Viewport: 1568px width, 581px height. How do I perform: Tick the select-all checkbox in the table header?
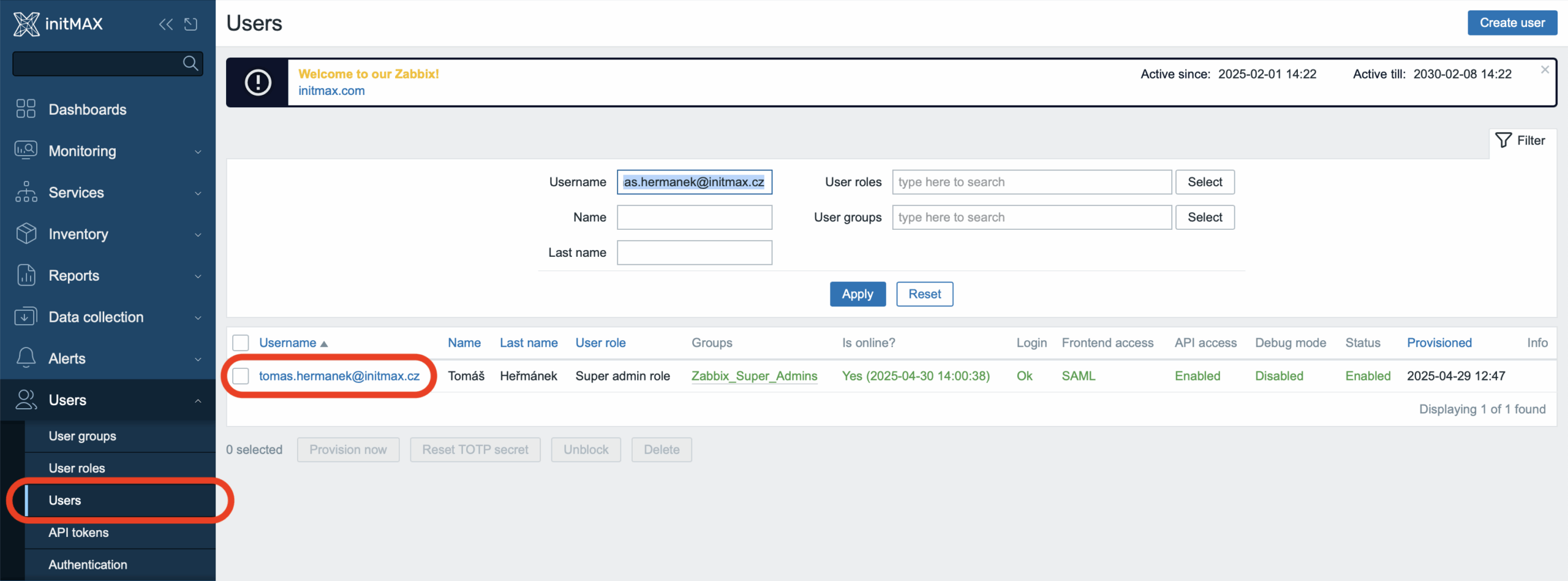click(241, 343)
